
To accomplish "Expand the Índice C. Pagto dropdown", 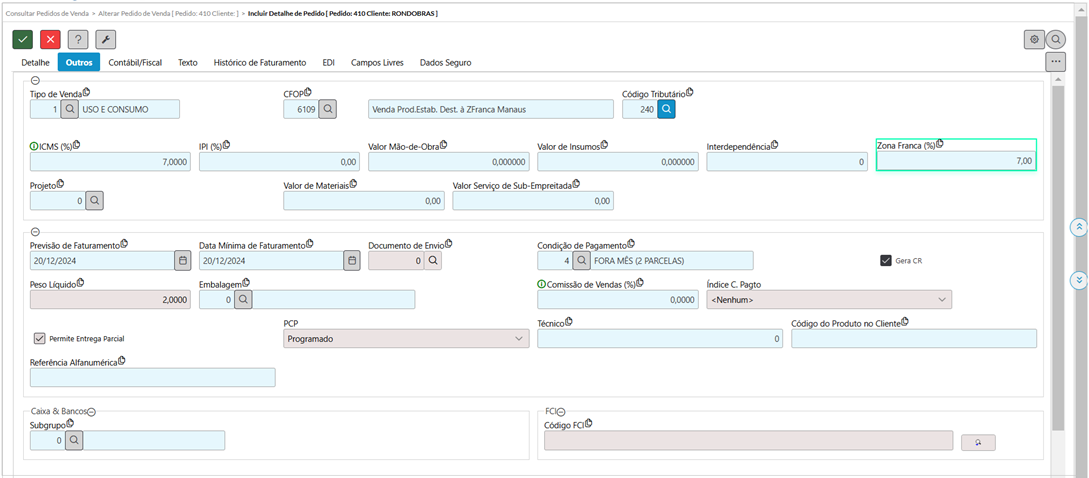I will [829, 299].
